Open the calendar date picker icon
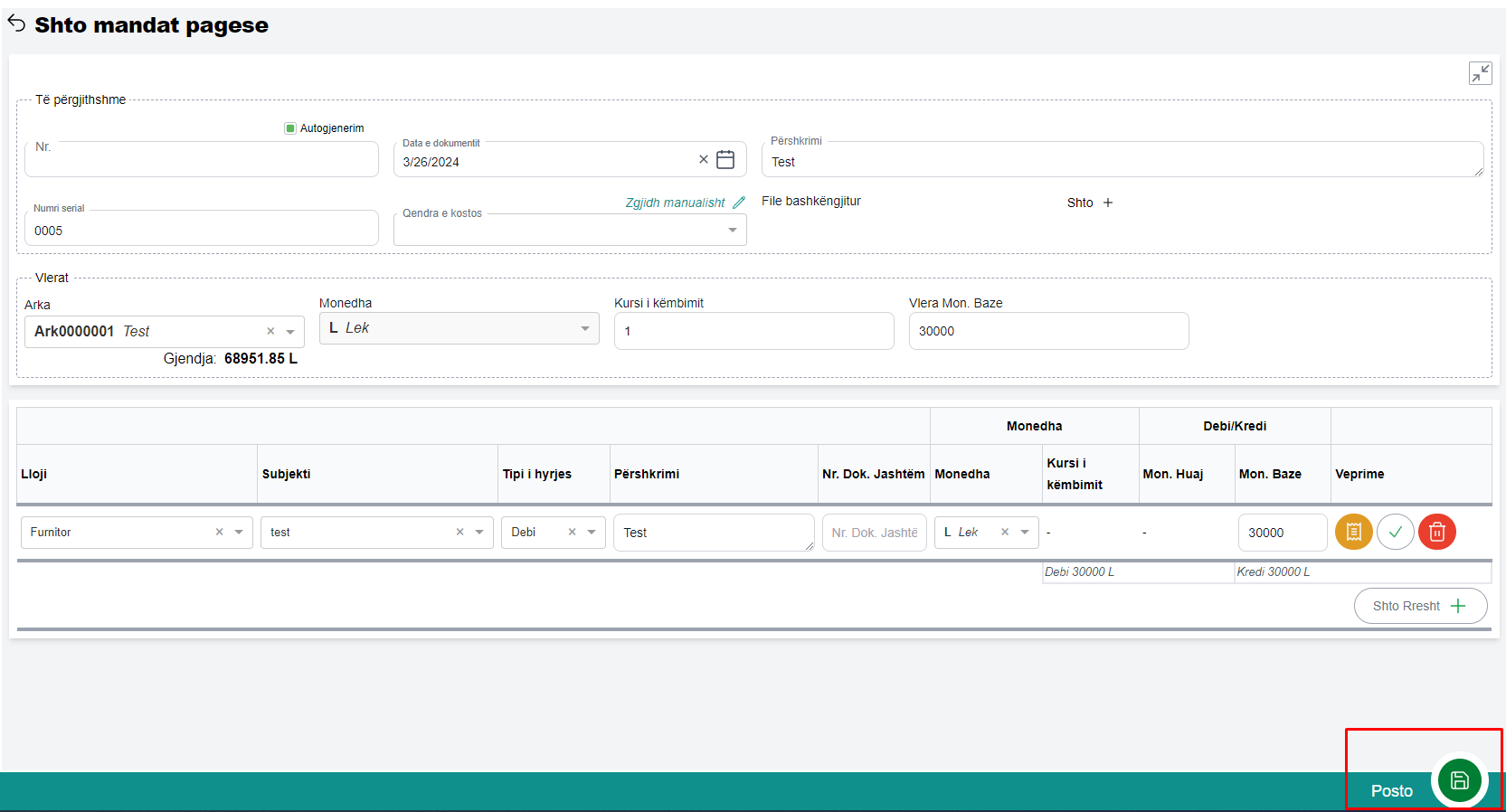 pyautogui.click(x=725, y=160)
